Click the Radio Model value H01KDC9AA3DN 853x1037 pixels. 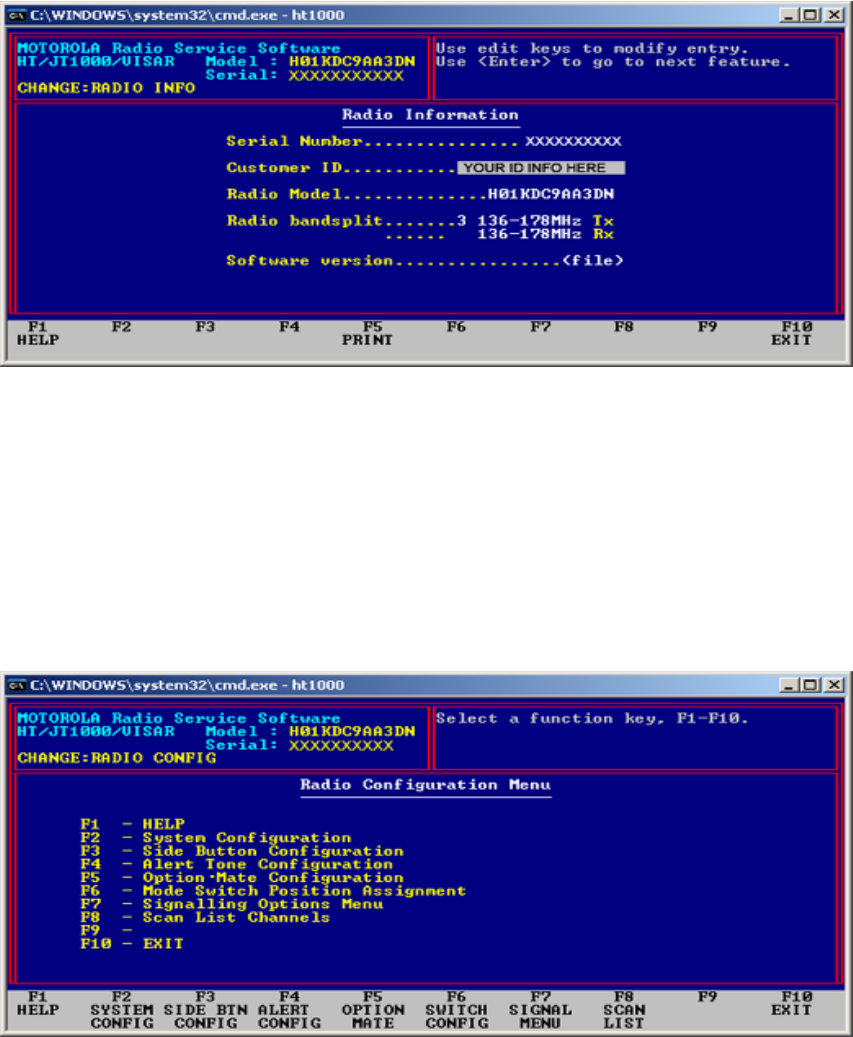click(551, 194)
